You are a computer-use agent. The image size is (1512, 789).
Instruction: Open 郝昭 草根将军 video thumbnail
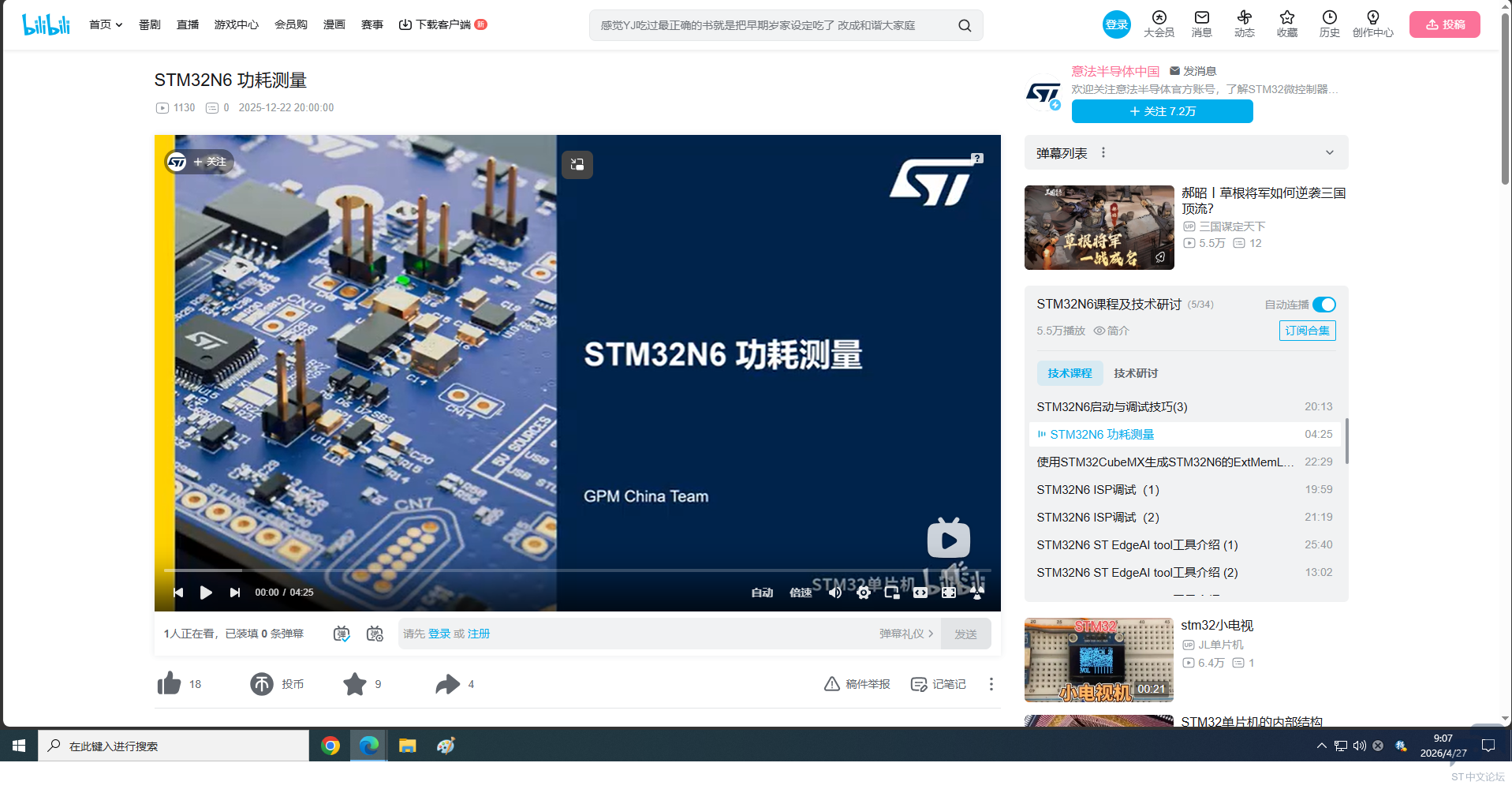click(1099, 227)
